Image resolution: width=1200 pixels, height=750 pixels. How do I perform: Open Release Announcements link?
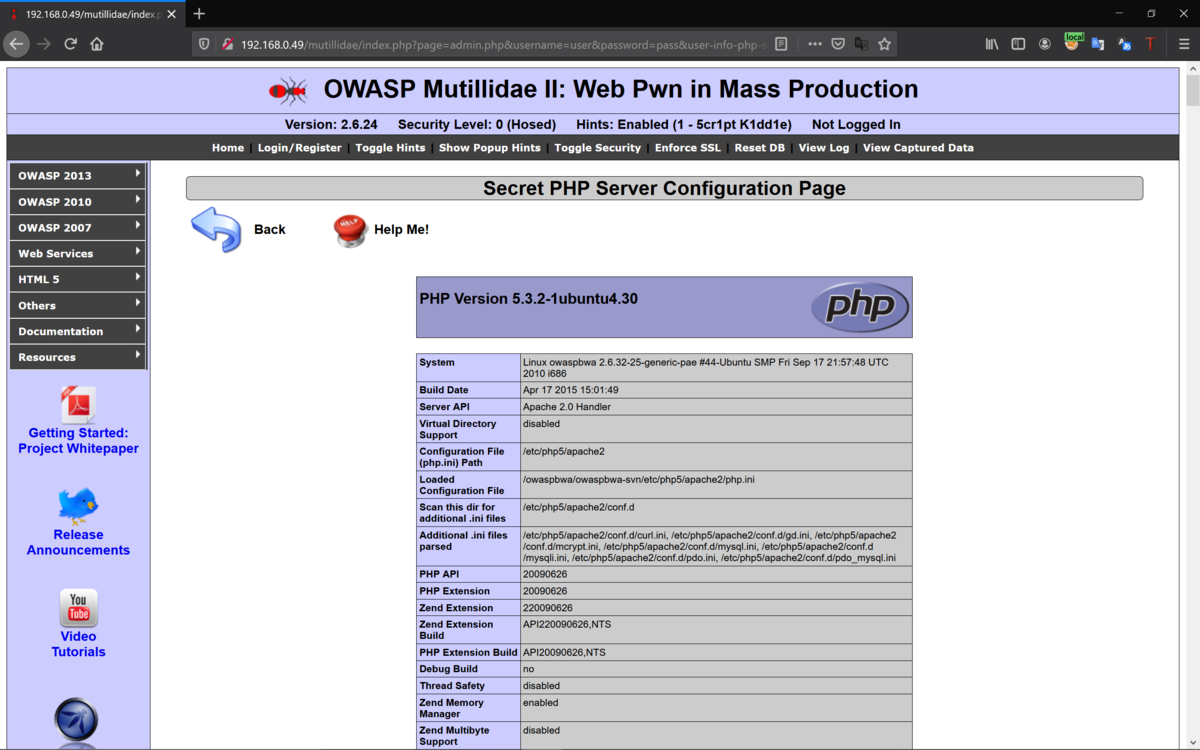pos(78,542)
